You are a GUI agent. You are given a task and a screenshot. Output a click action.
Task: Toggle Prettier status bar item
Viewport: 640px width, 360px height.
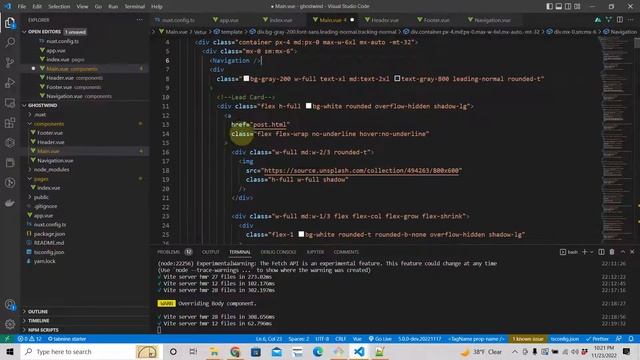tap(597, 339)
